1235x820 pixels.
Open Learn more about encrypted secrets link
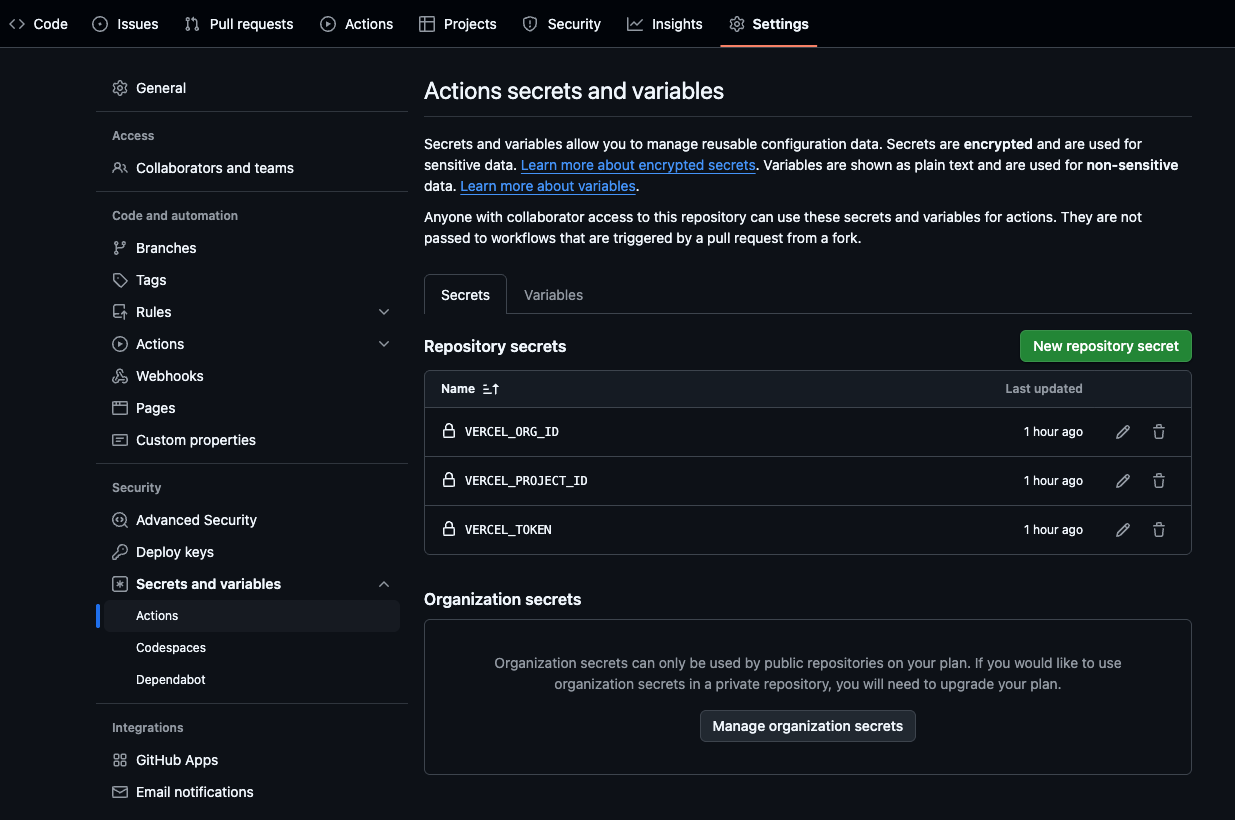coord(638,165)
